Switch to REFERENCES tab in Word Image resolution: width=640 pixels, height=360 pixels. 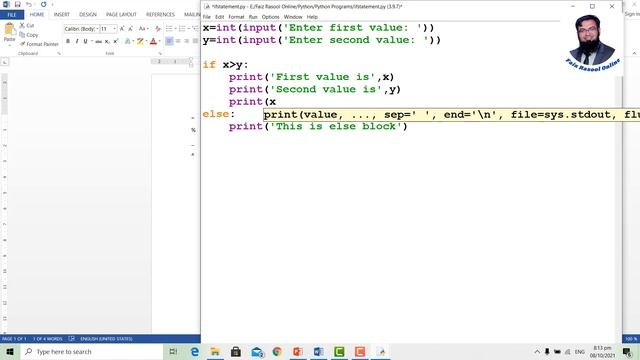click(x=160, y=15)
